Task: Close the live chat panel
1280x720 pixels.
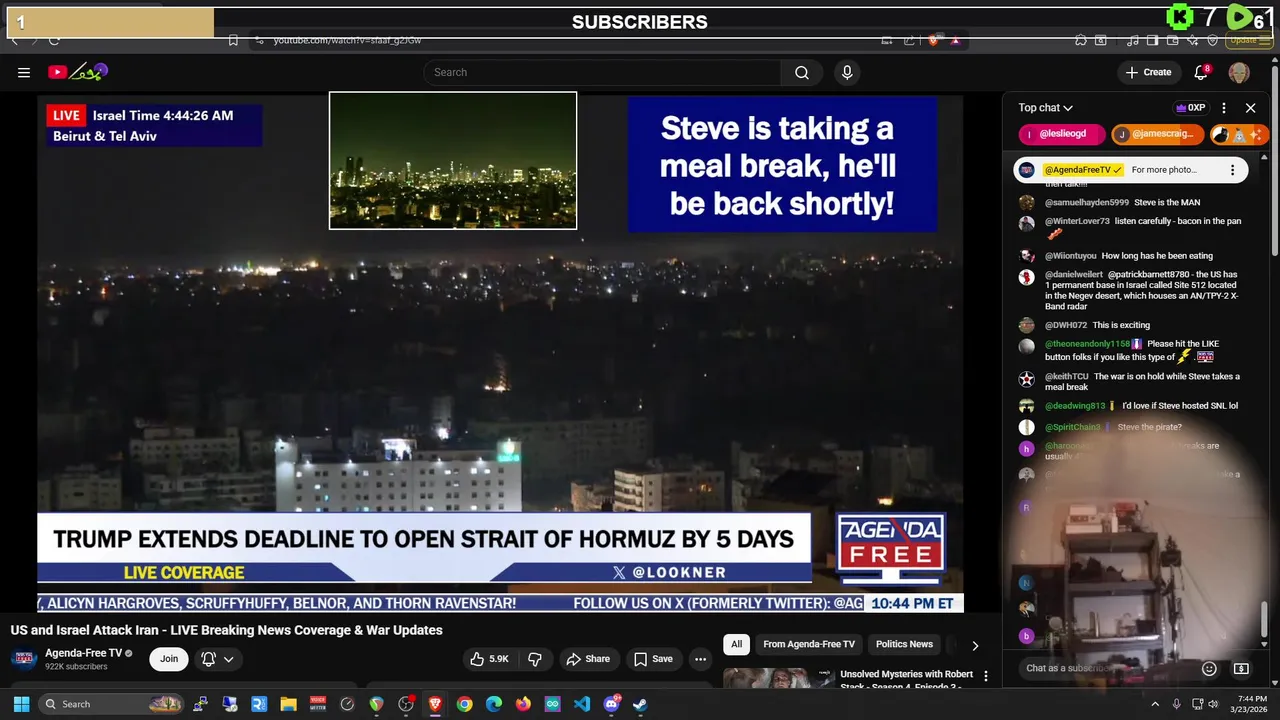Action: click(1250, 108)
